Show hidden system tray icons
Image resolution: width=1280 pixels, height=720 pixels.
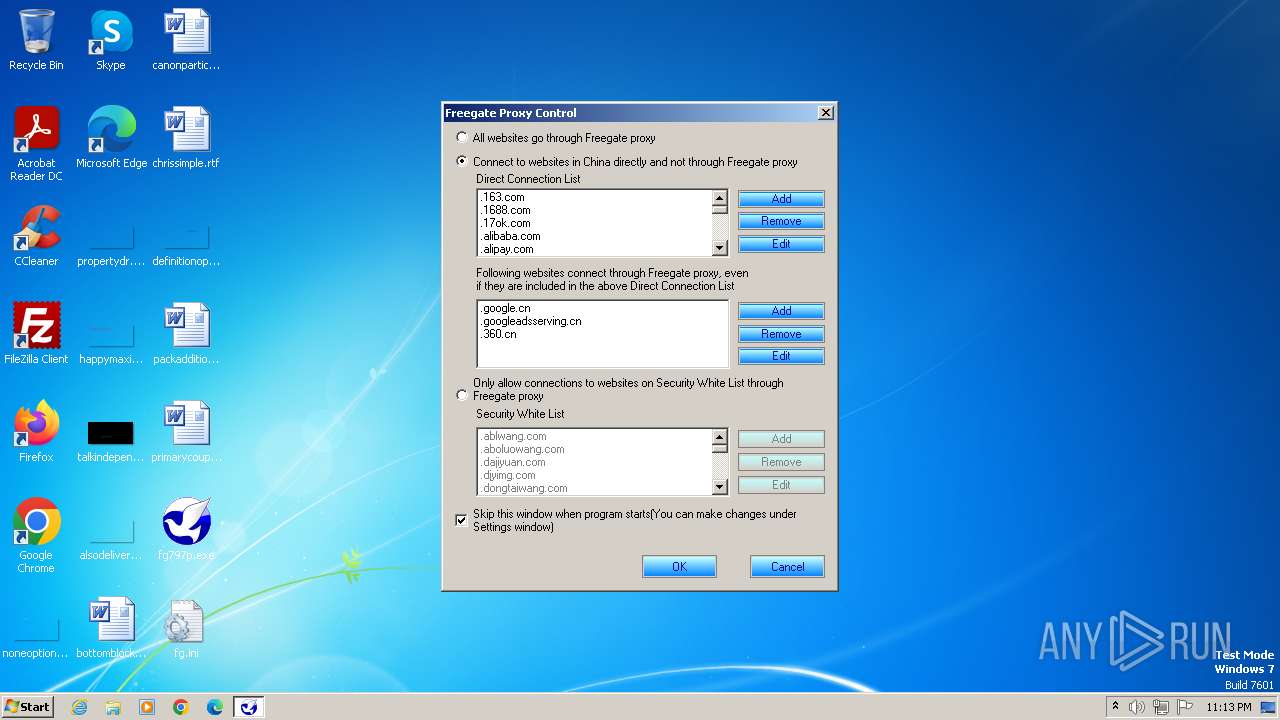[x=1115, y=707]
